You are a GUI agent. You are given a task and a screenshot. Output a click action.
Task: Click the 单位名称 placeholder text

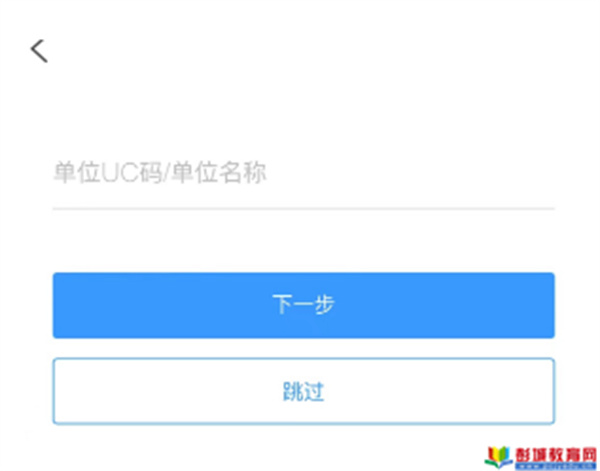(218, 173)
